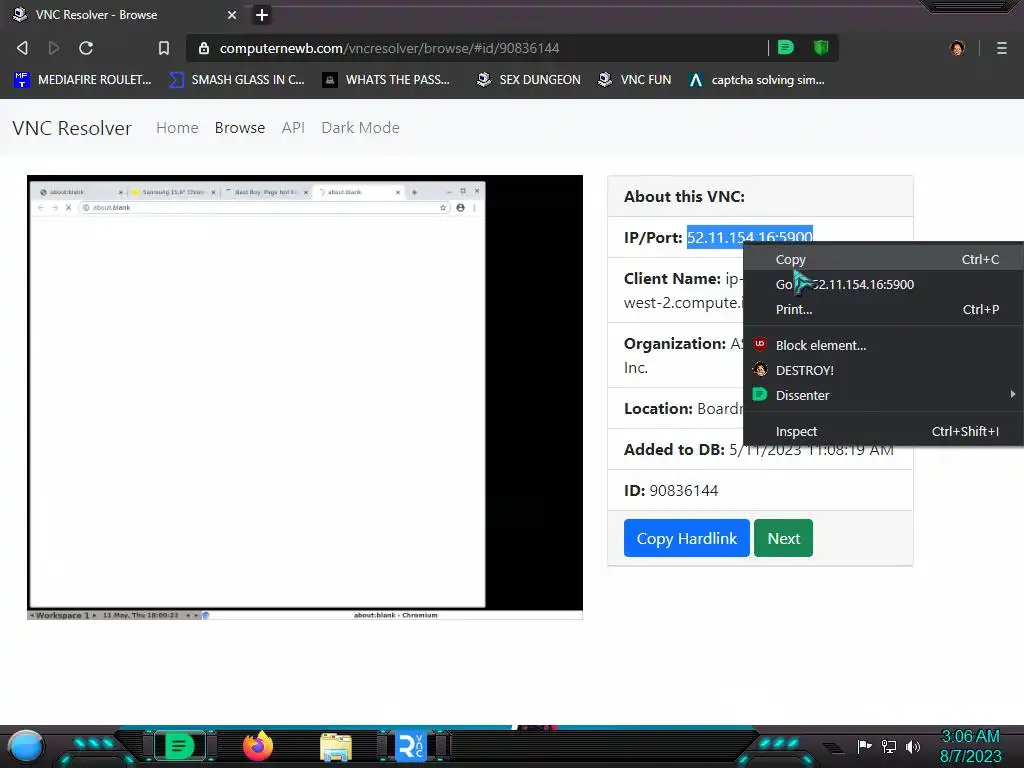
Task: Open the Dissenter browser taskbar icon
Action: tap(179, 746)
